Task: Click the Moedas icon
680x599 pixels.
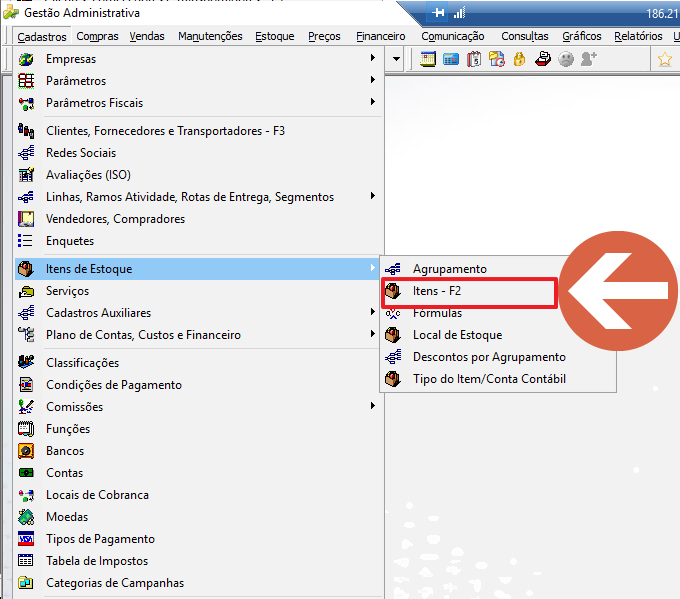Action: [x=26, y=517]
